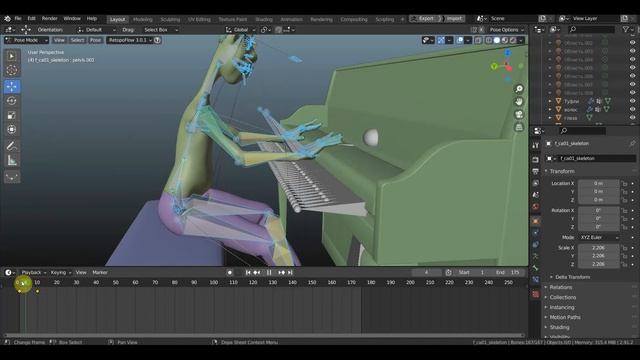Viewport: 640px width, 360px height.
Task: Switch to Modeling workspace tab
Action: [142, 19]
